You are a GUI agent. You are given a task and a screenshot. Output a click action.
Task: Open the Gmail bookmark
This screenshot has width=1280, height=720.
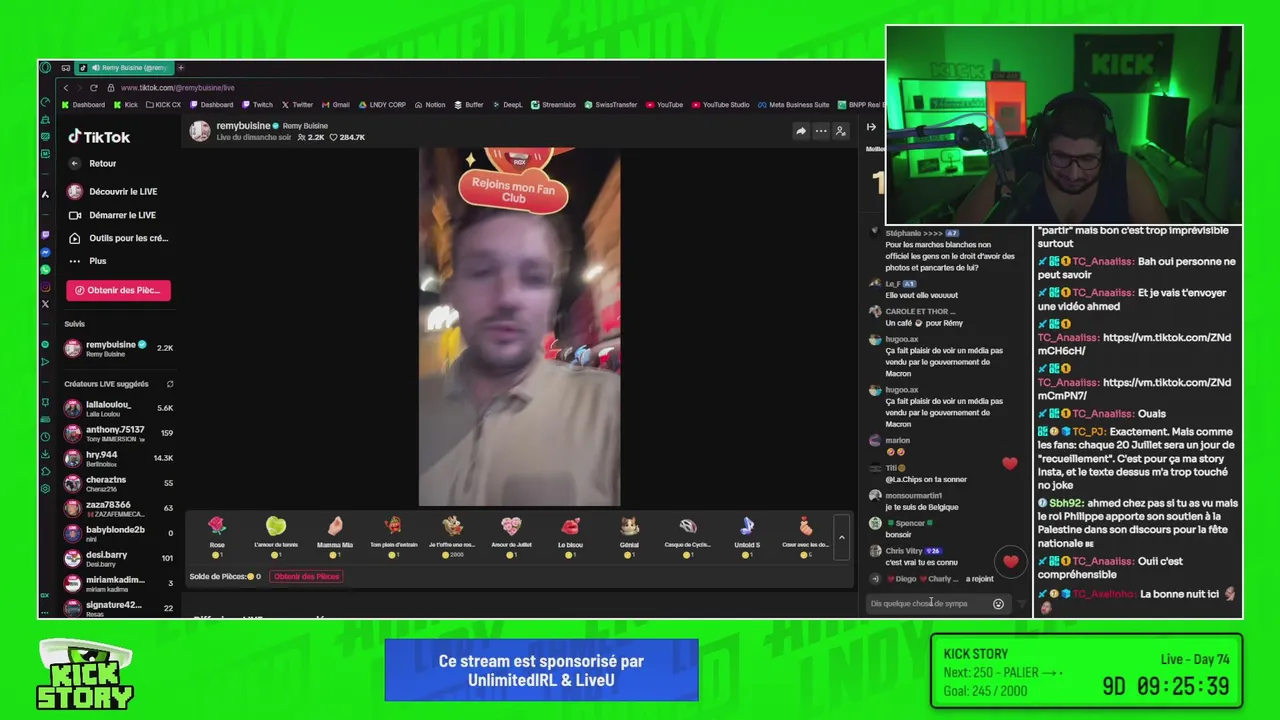(x=336, y=105)
